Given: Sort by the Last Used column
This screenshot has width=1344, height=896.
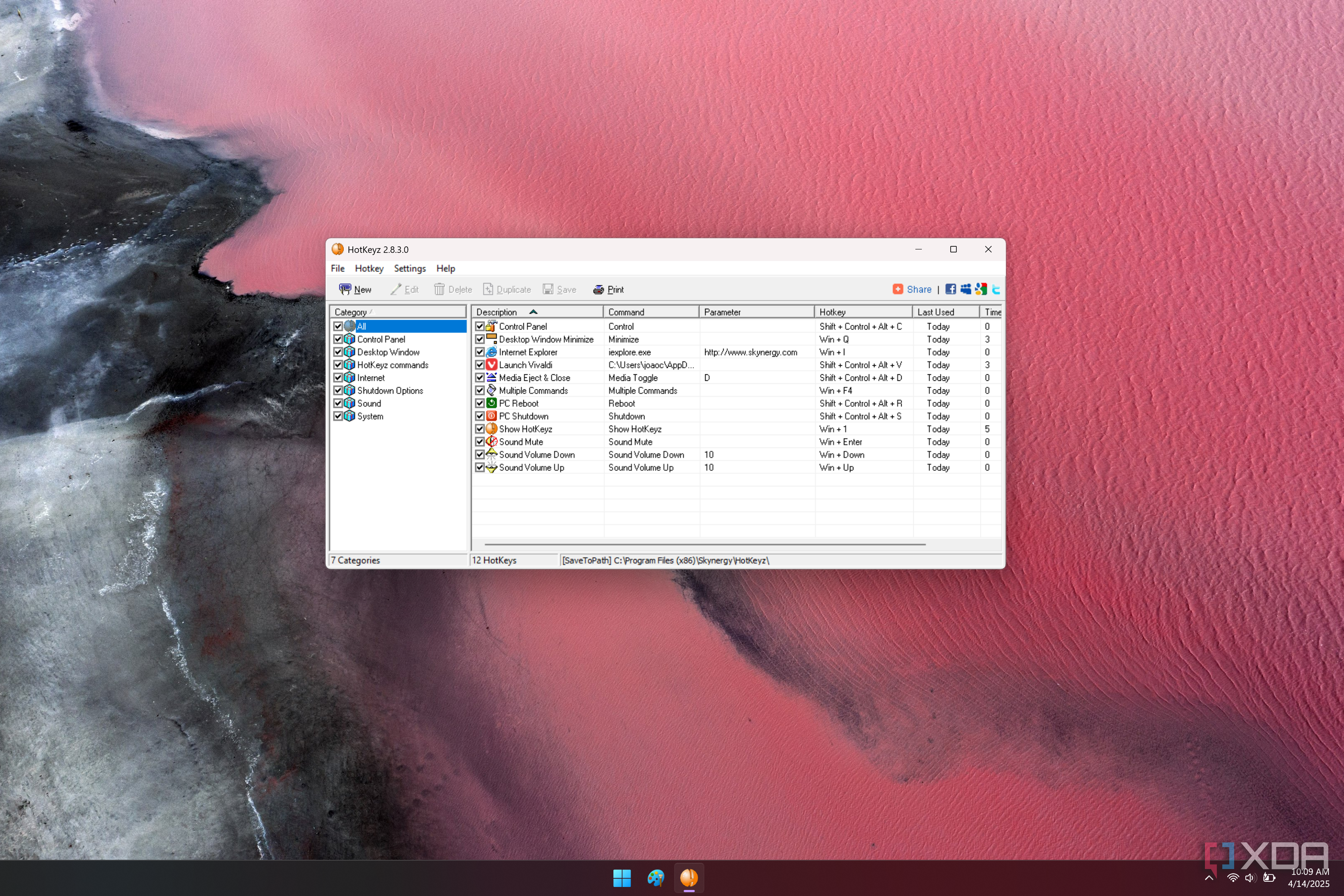Looking at the screenshot, I should tap(946, 312).
